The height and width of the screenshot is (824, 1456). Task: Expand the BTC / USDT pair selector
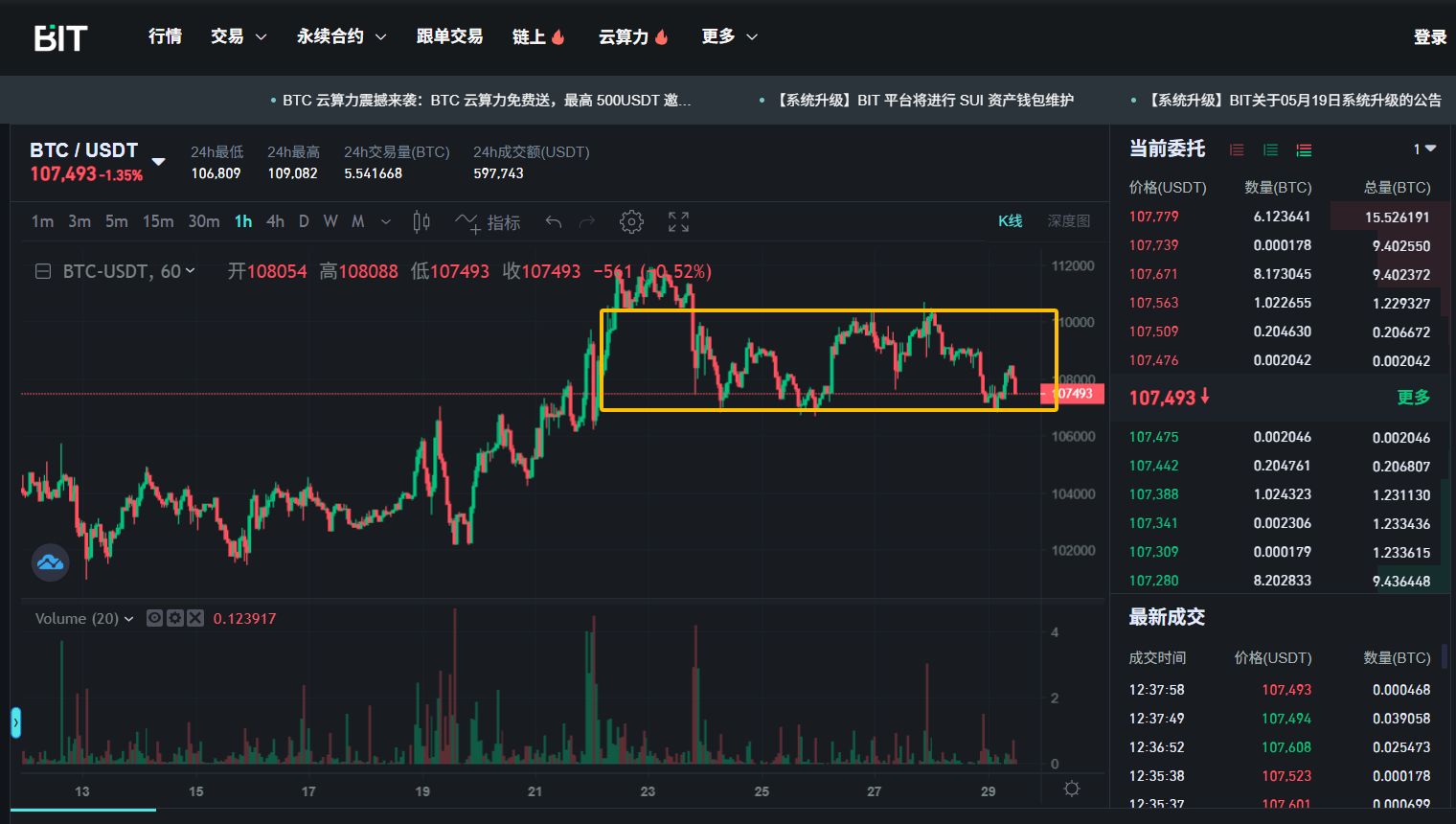[x=159, y=161]
